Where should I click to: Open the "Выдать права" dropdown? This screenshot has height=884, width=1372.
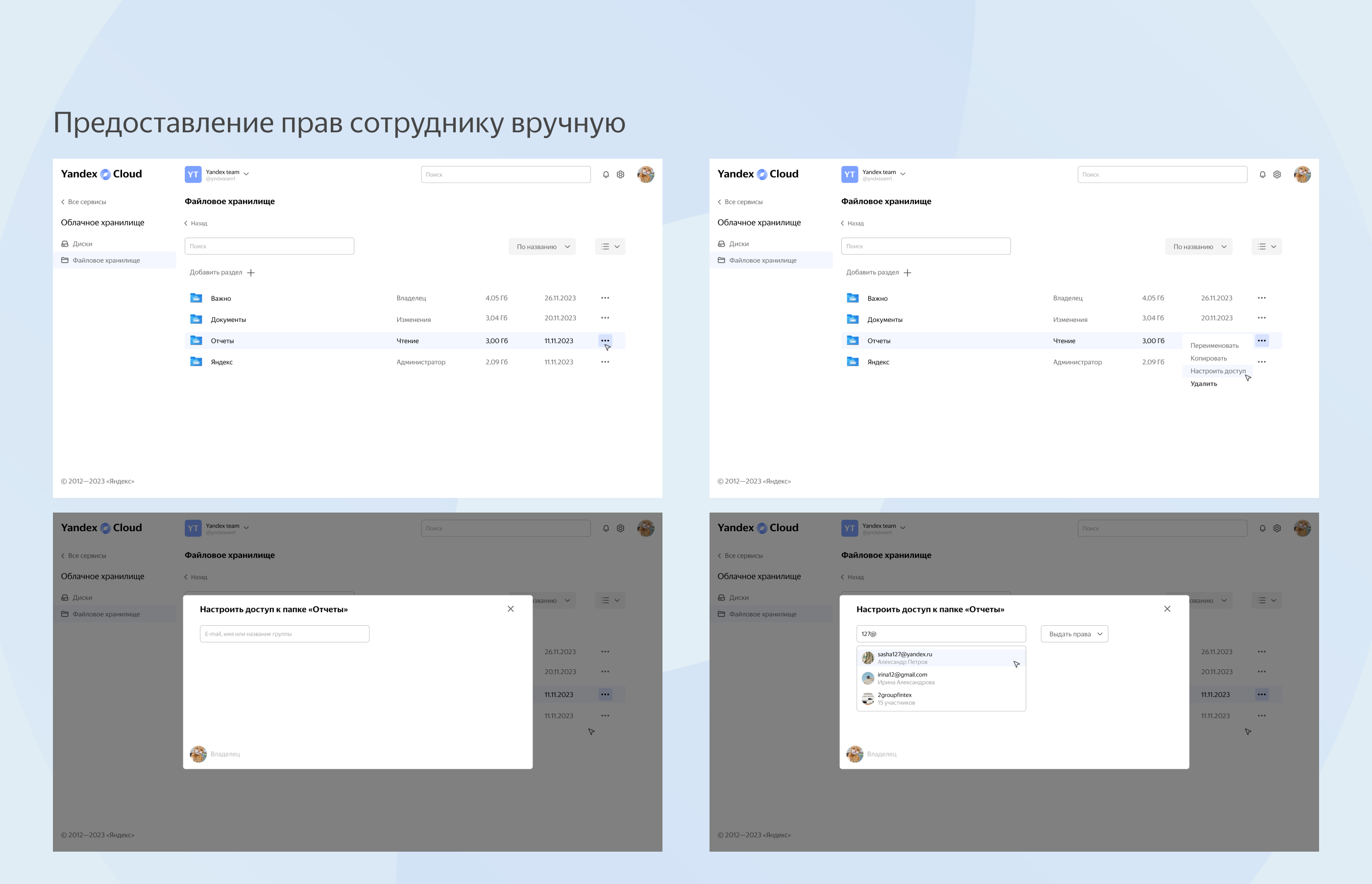click(1074, 634)
